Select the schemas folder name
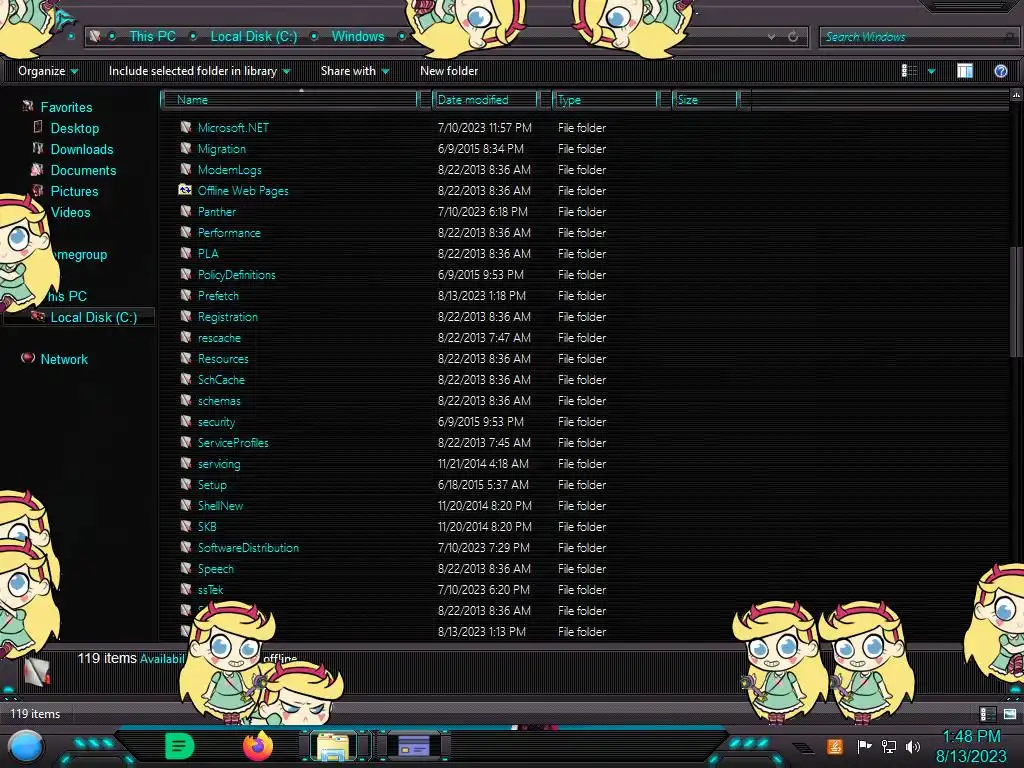Screen dimensions: 1024x768 coord(219,400)
